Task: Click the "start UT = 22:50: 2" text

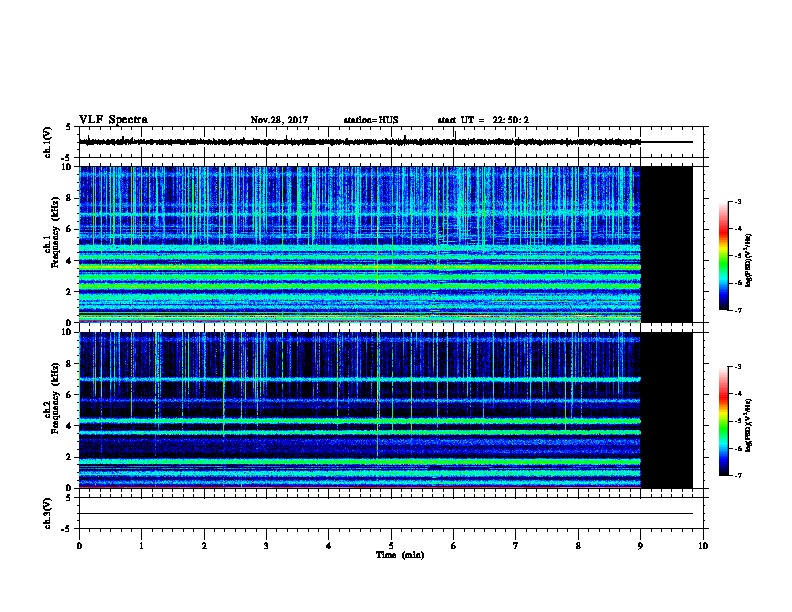Action: [483, 120]
